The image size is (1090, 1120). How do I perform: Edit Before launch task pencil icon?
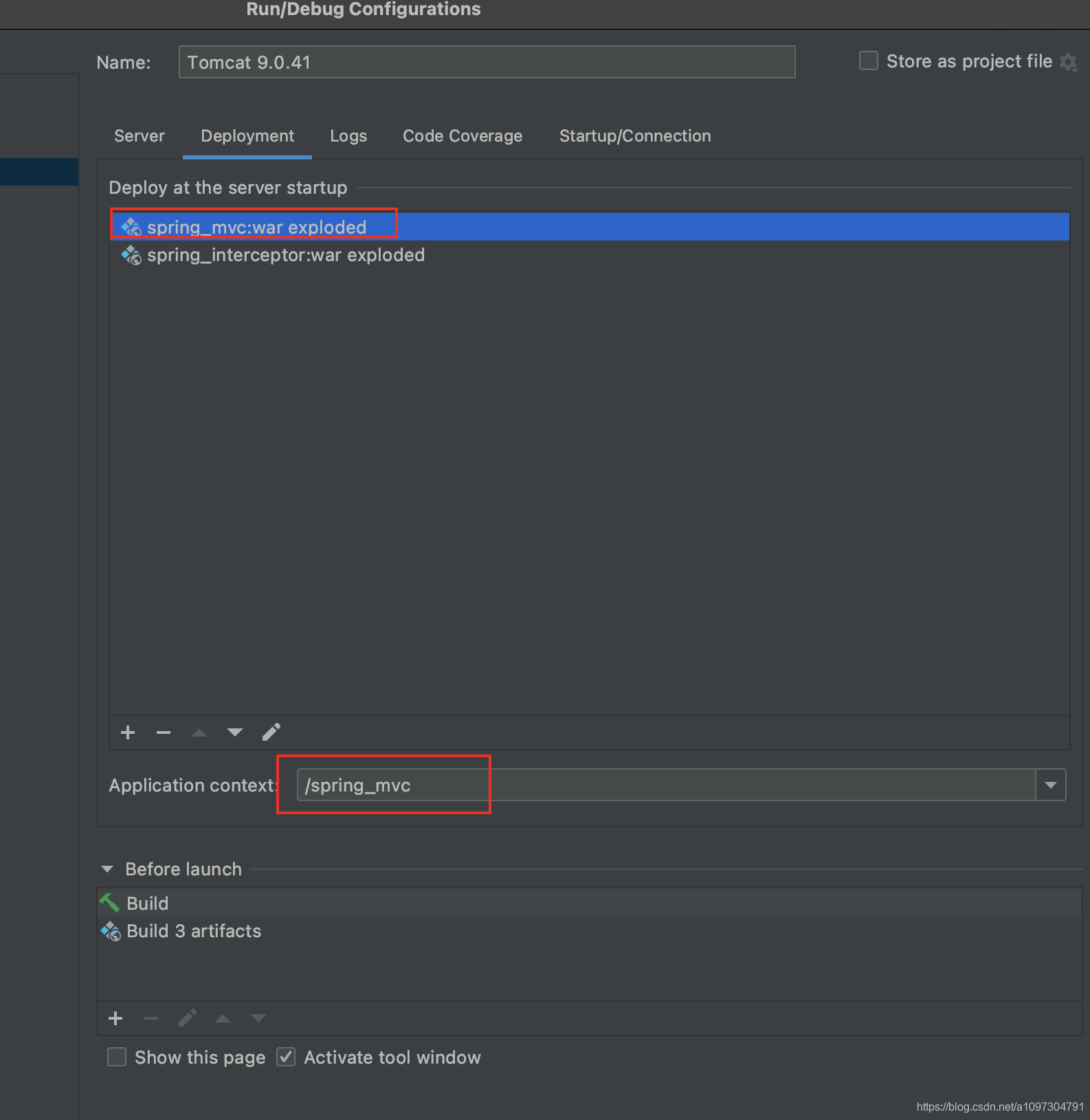[187, 1018]
